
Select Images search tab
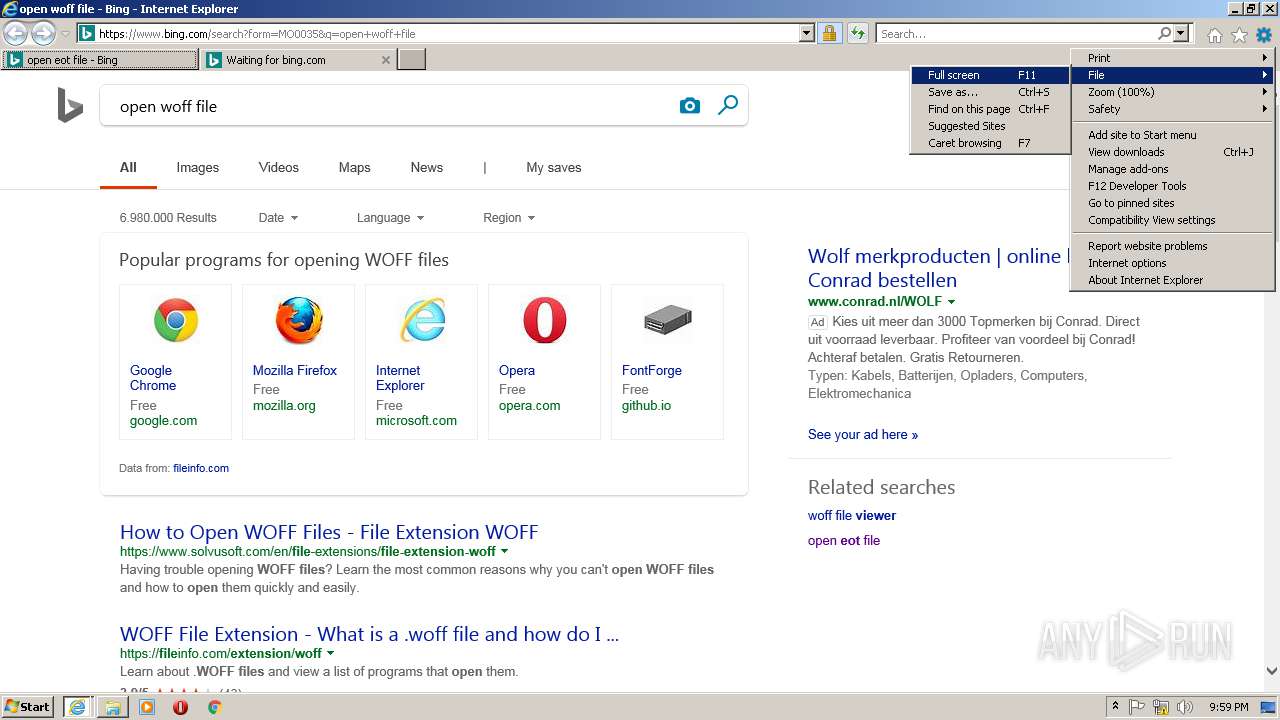tap(198, 168)
